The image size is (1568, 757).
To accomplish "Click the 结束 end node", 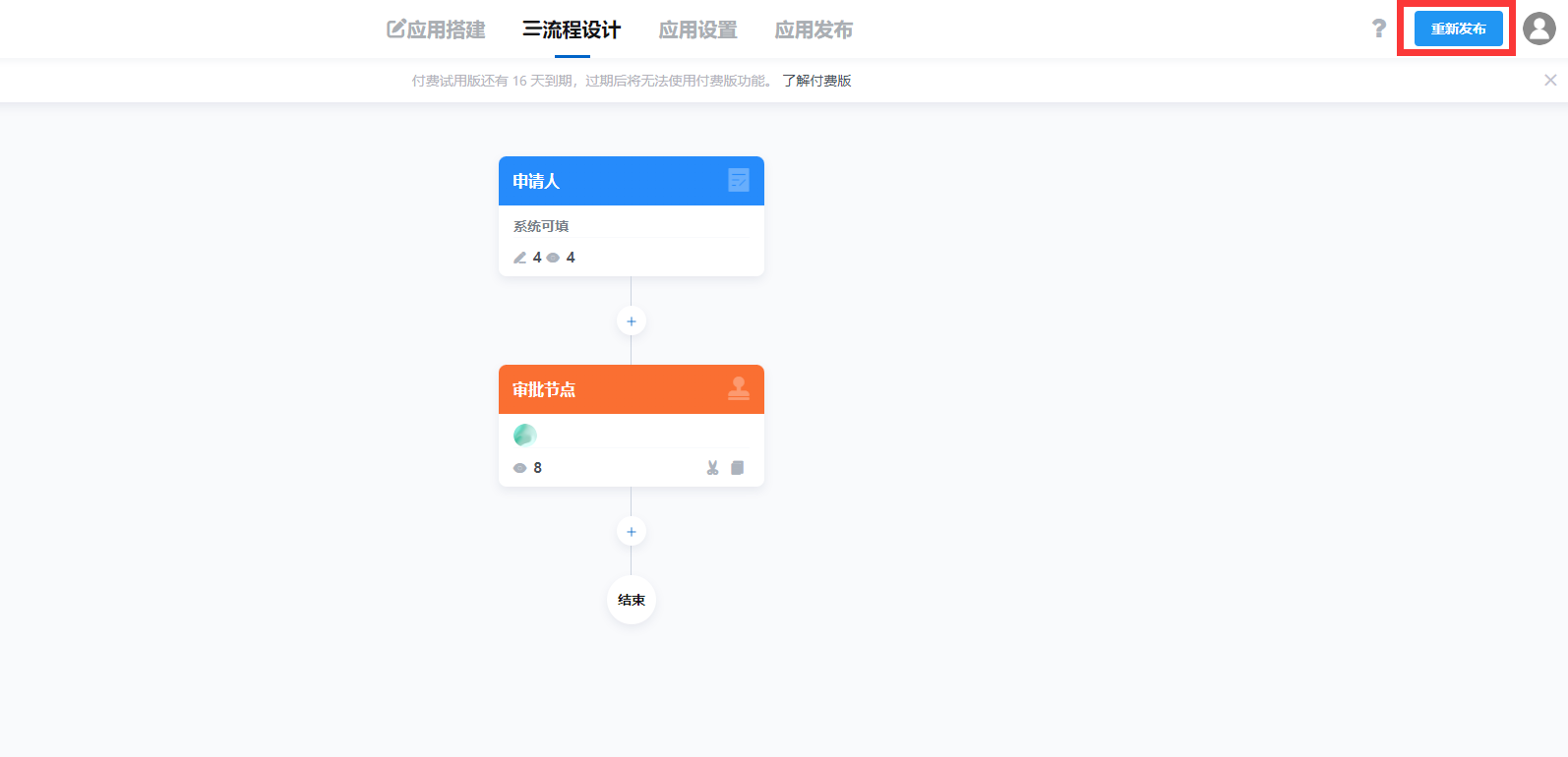I will pos(632,600).
